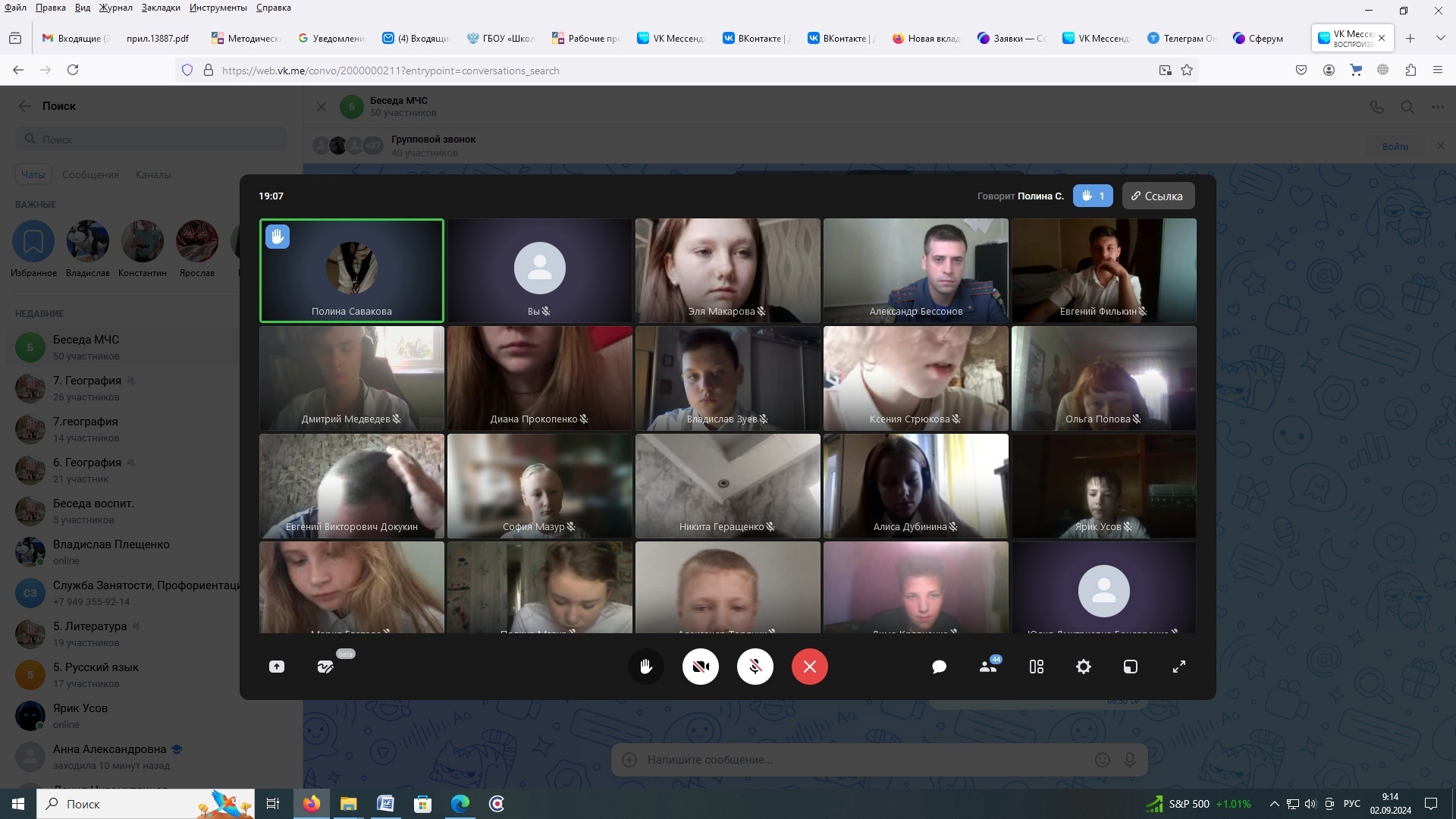Open Windows notification center icon

pyautogui.click(x=1431, y=804)
